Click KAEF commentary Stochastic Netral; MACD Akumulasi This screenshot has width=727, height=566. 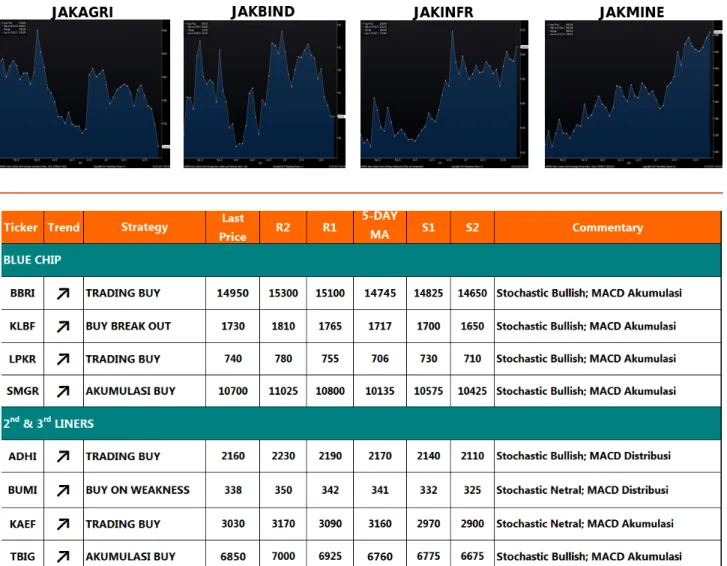[585, 524]
